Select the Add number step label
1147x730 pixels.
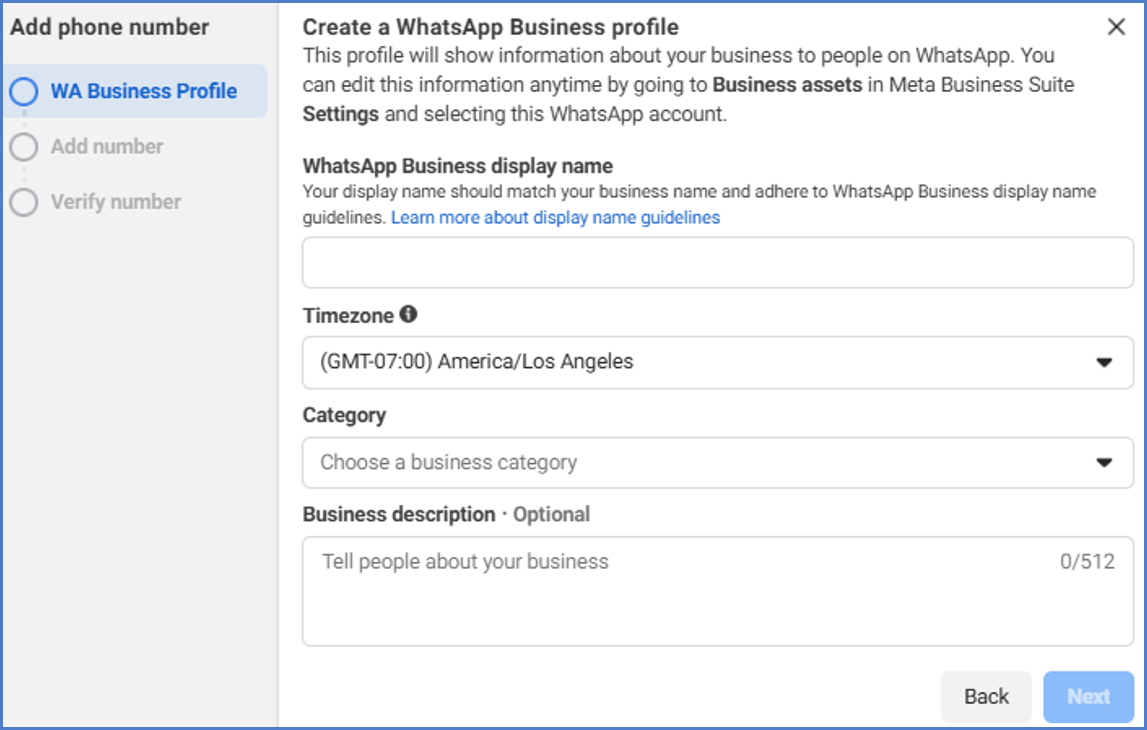[x=107, y=146]
